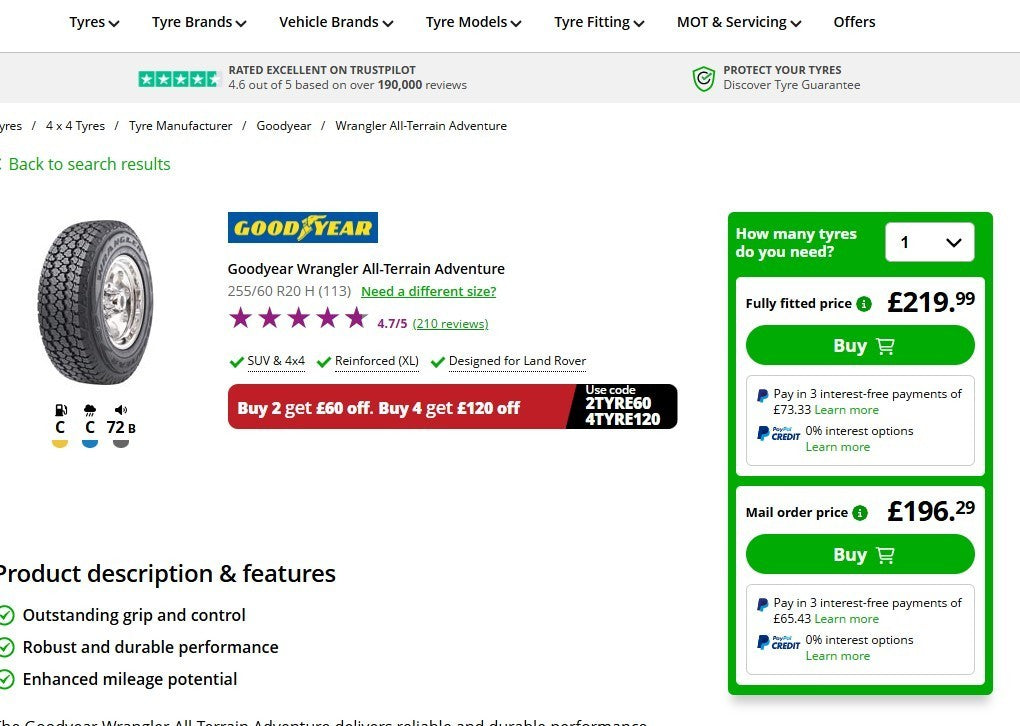Click the wet grip rain cloud icon
The height and width of the screenshot is (726, 1020).
[90, 410]
